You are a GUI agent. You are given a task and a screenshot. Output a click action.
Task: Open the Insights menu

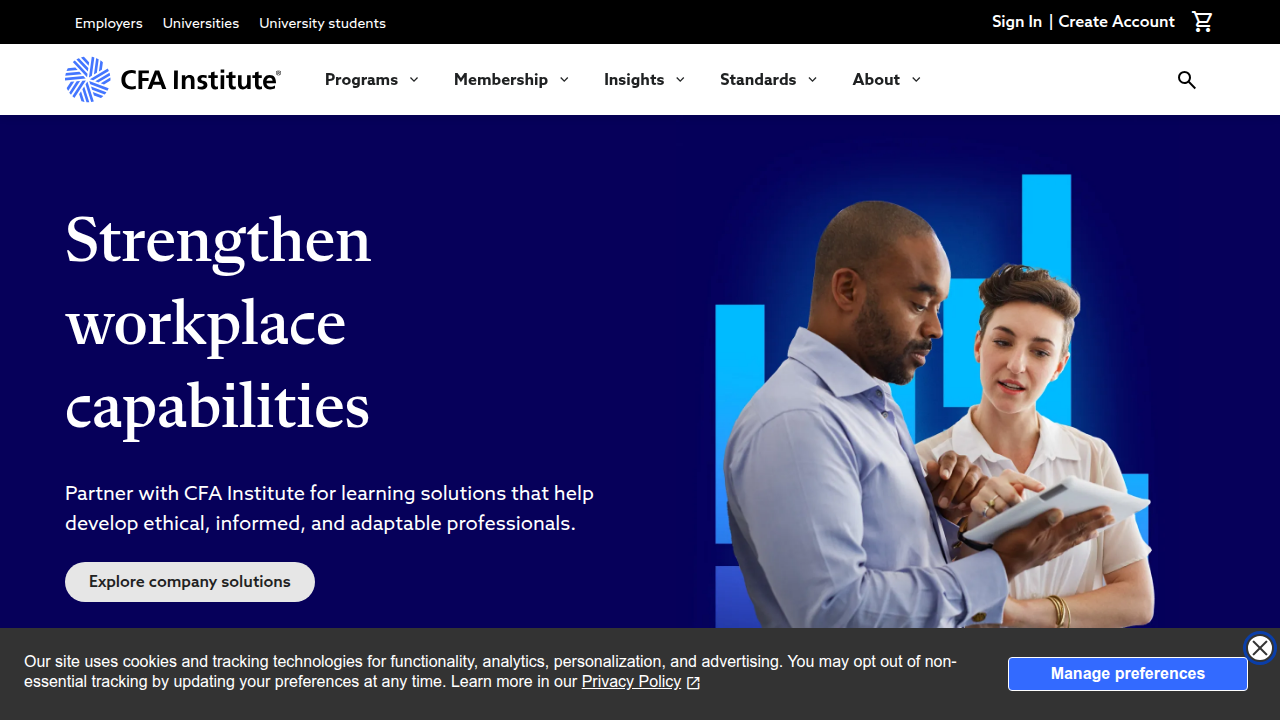coord(634,80)
